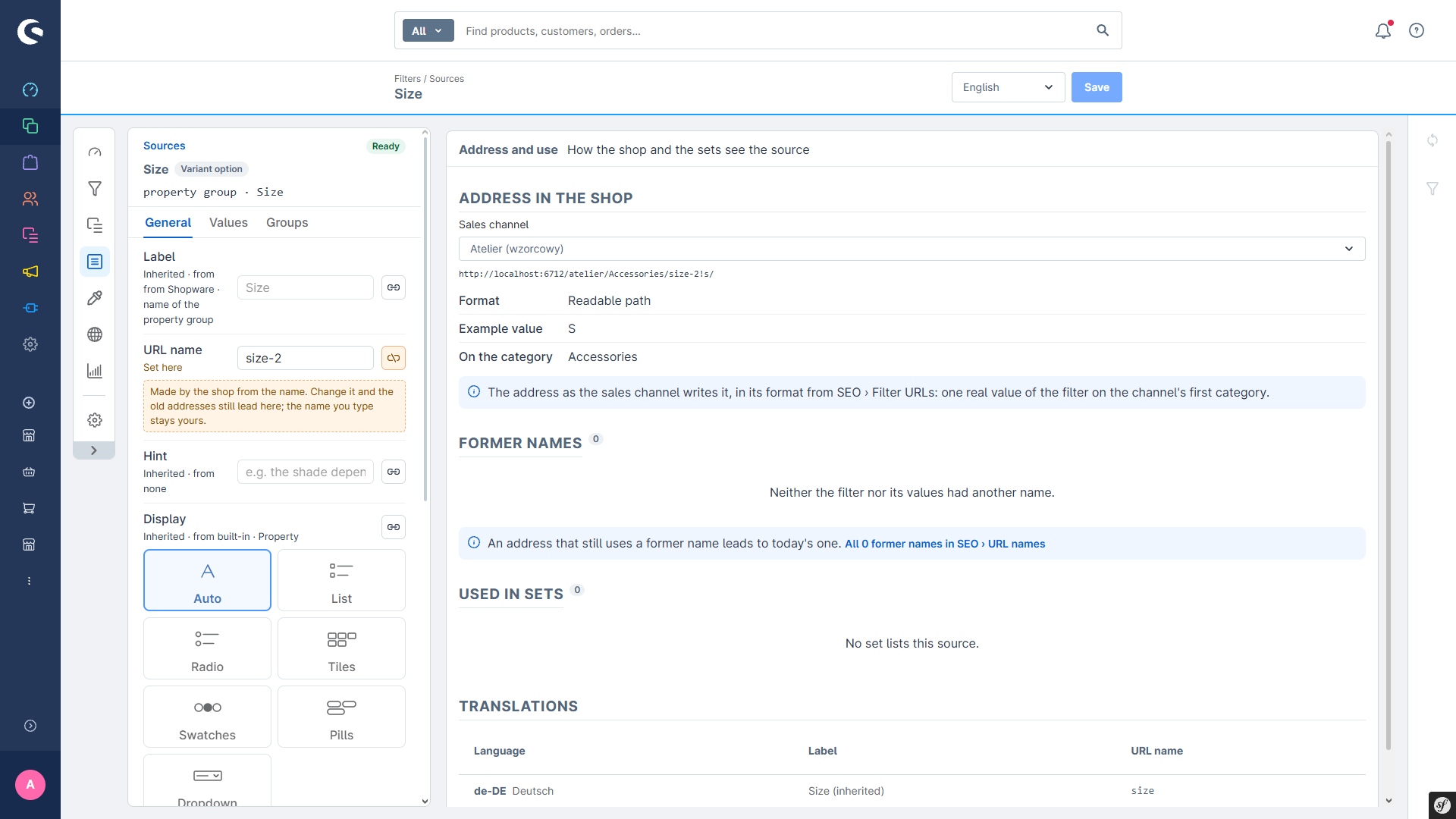Open the eyedropper icon in the inner sidebar
This screenshot has width=1456, height=819.
tap(95, 298)
